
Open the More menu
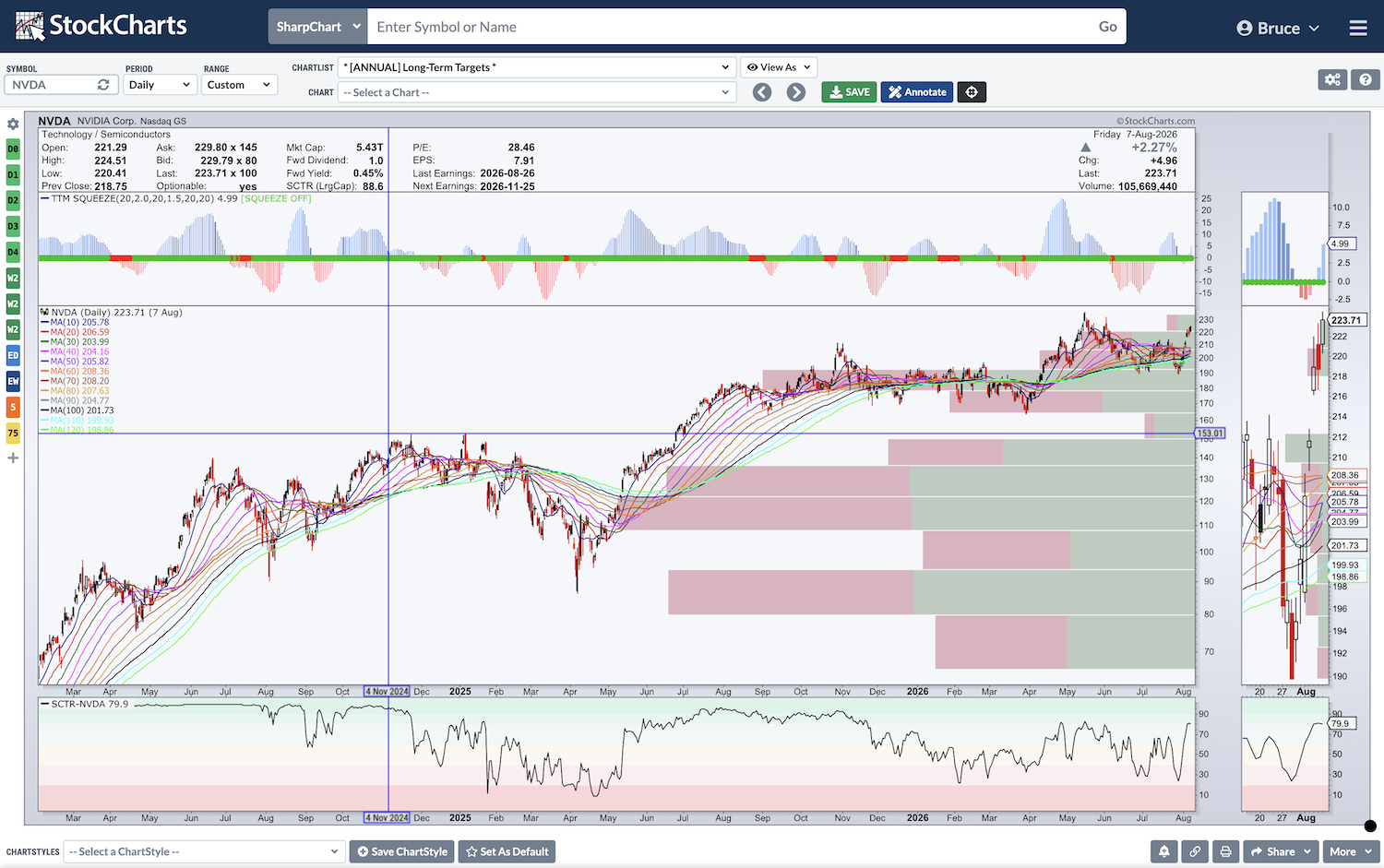[1350, 851]
